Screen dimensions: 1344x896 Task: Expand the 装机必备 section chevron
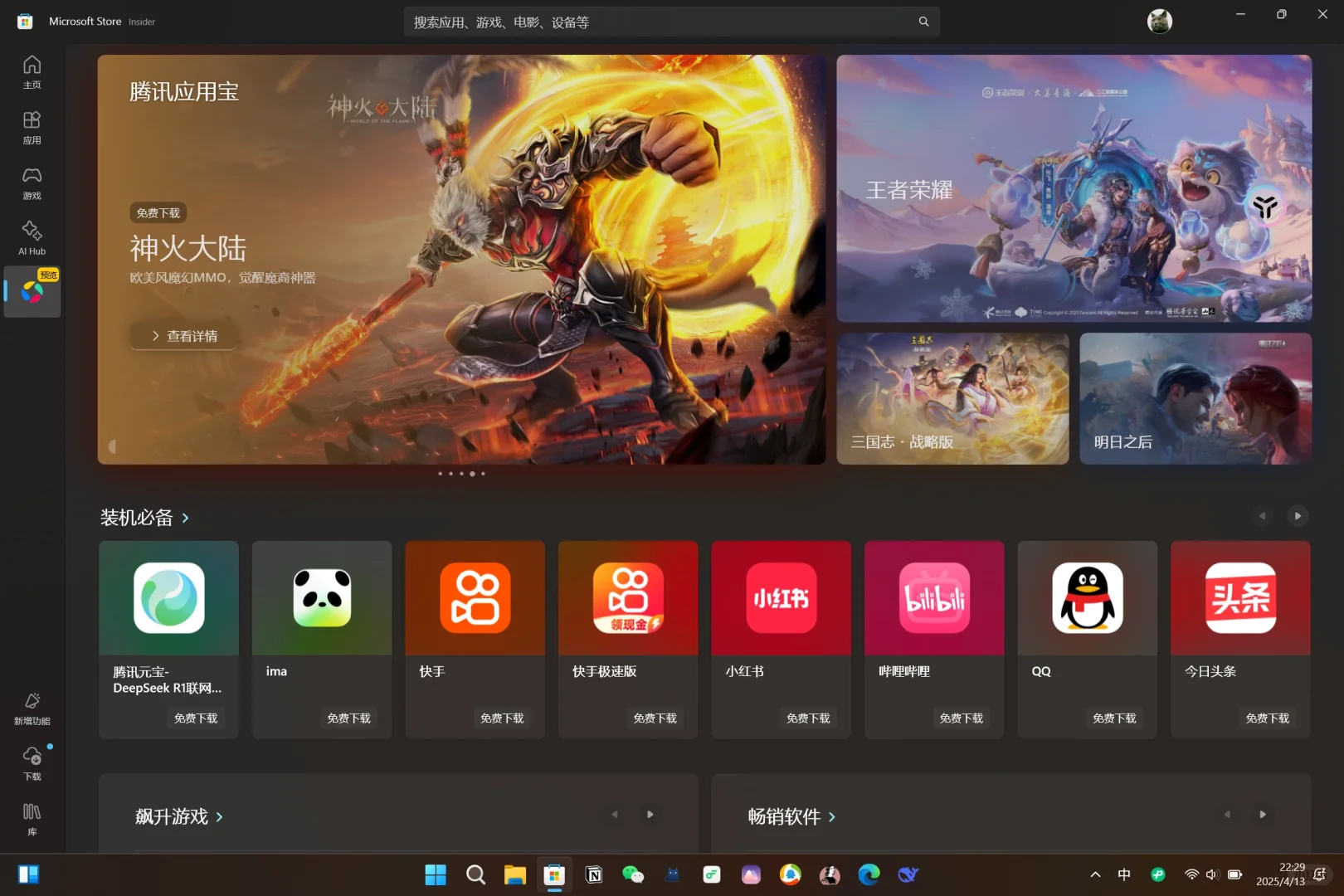click(185, 518)
